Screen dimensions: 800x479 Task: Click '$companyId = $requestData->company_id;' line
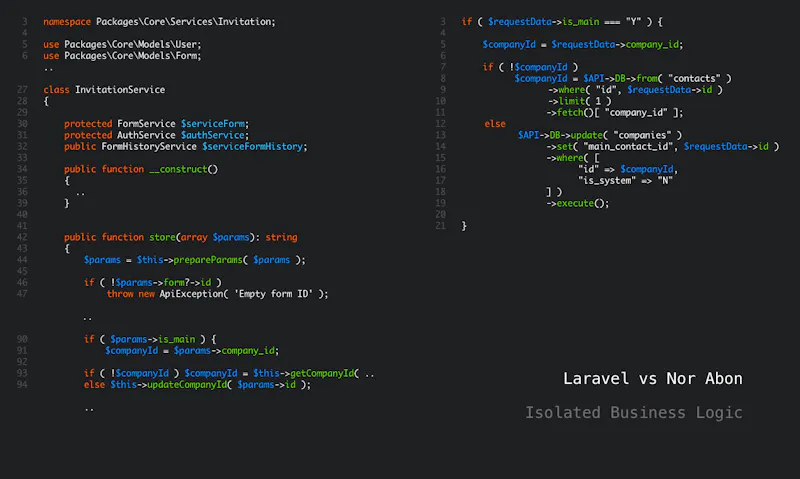(x=583, y=44)
